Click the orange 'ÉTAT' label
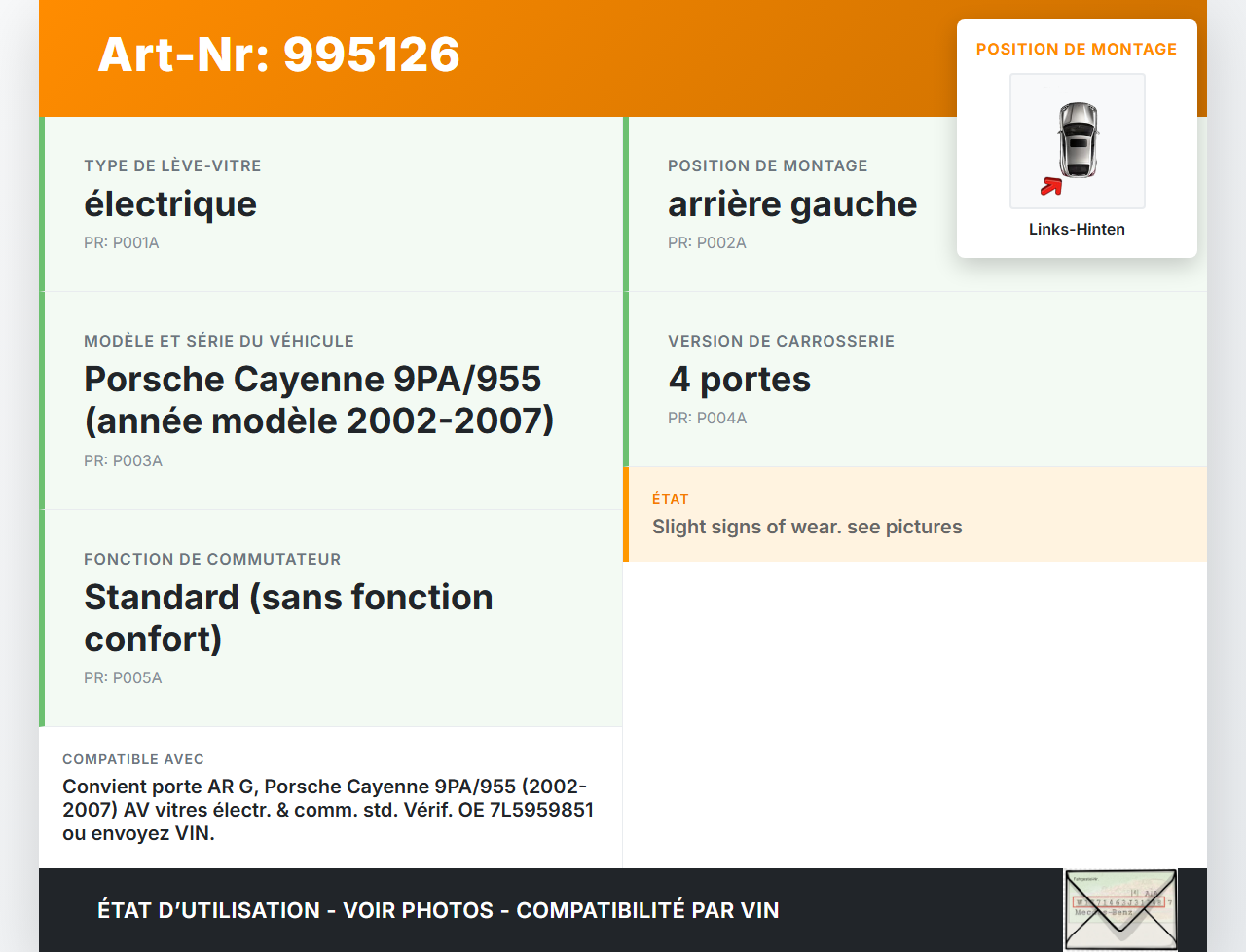This screenshot has width=1246, height=952. [x=671, y=499]
